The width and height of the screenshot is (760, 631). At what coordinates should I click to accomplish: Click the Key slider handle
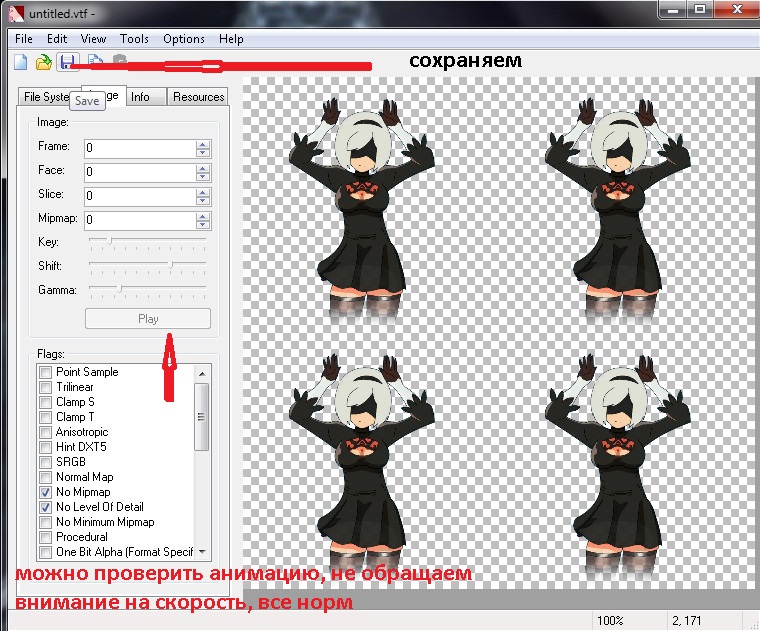click(110, 240)
